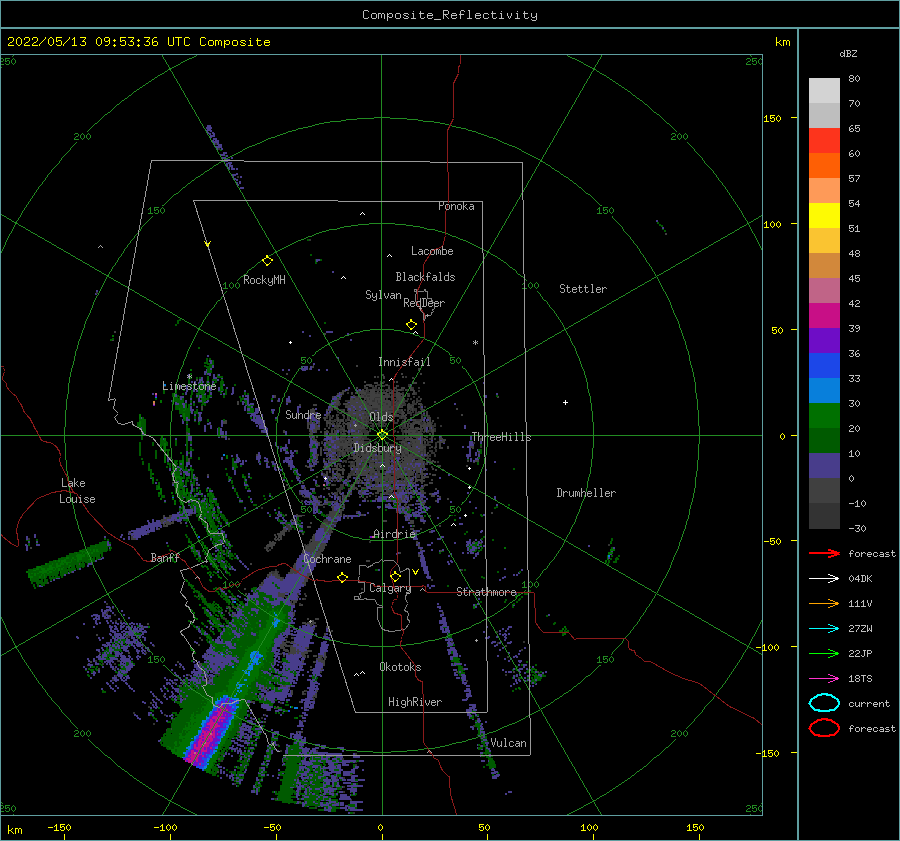The height and width of the screenshot is (841, 900).
Task: Click the Airdrie city label
Action: [394, 534]
